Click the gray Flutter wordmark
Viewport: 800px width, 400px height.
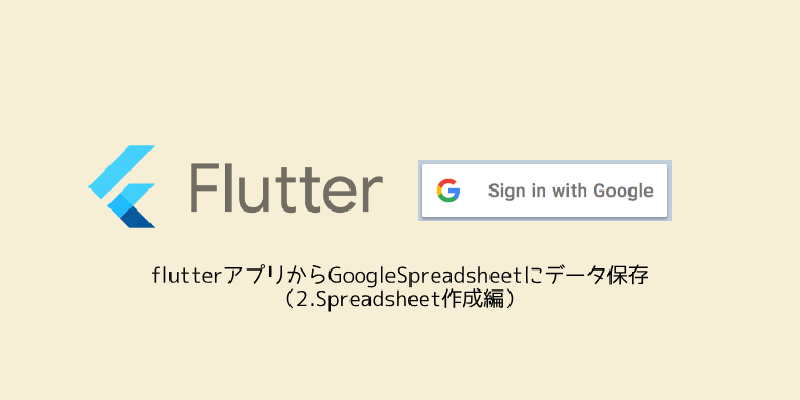285,187
